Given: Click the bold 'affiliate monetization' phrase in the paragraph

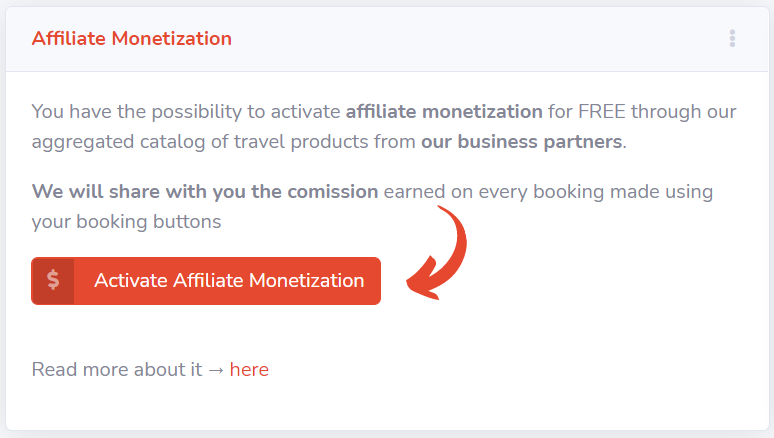Looking at the screenshot, I should pyautogui.click(x=444, y=112).
